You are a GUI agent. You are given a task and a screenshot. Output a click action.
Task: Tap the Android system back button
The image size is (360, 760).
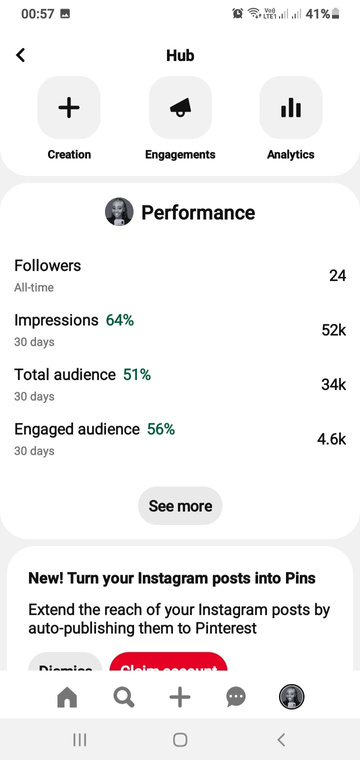(x=281, y=740)
